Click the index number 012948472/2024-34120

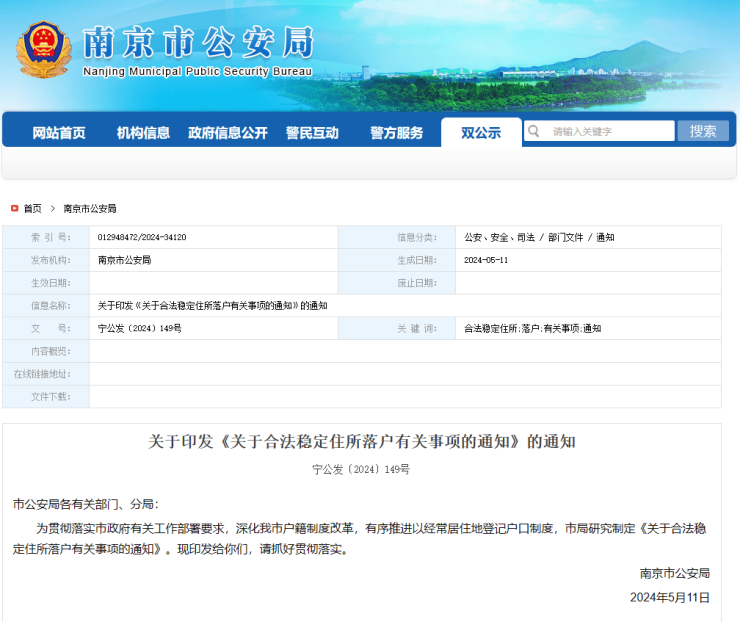pos(142,237)
